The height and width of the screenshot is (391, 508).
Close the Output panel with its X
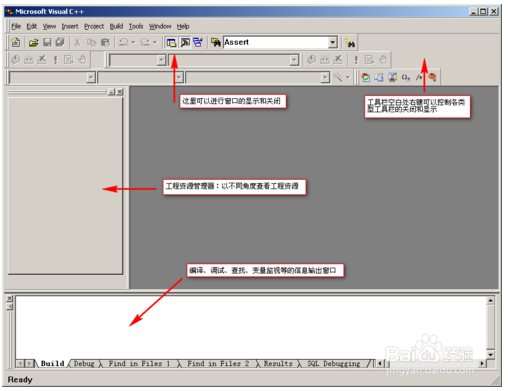pyautogui.click(x=10, y=298)
